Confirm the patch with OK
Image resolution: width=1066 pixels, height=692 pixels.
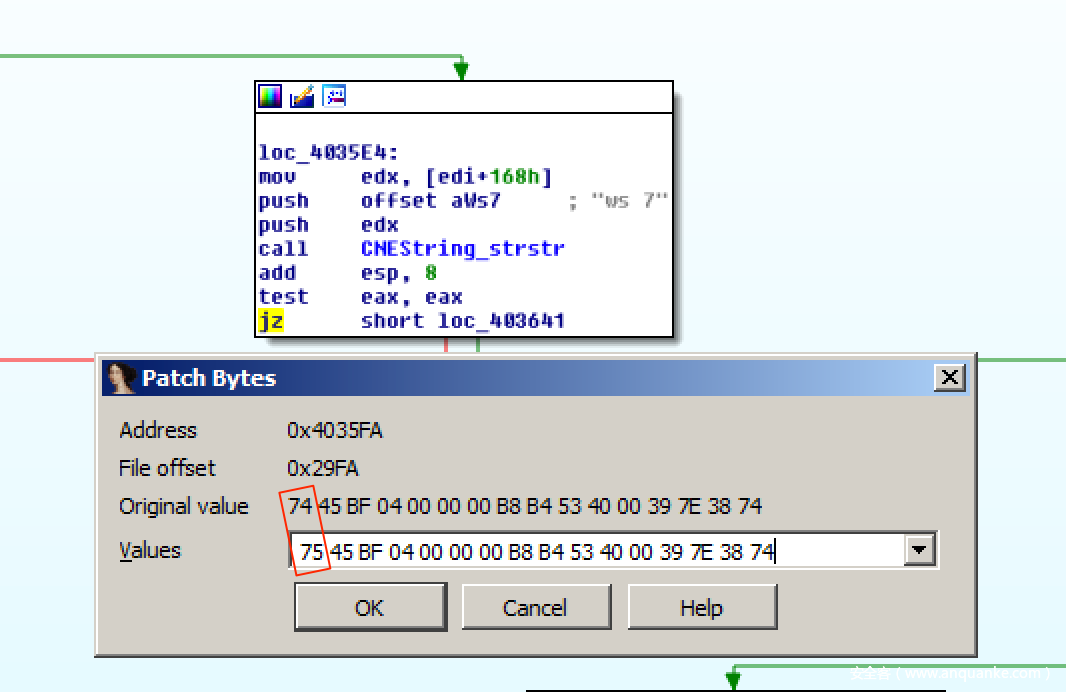(370, 608)
